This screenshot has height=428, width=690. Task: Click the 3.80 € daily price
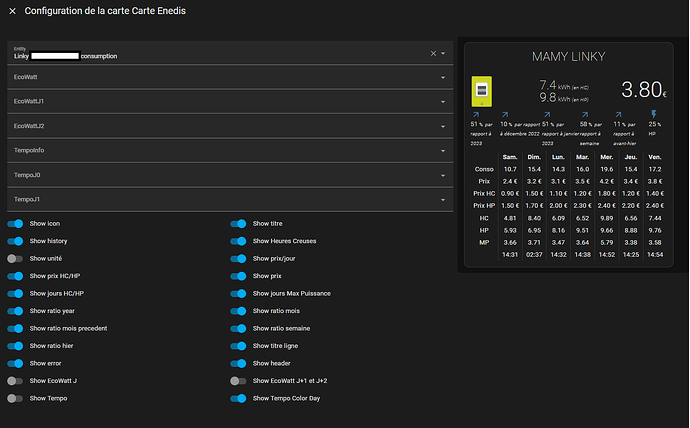tap(644, 90)
